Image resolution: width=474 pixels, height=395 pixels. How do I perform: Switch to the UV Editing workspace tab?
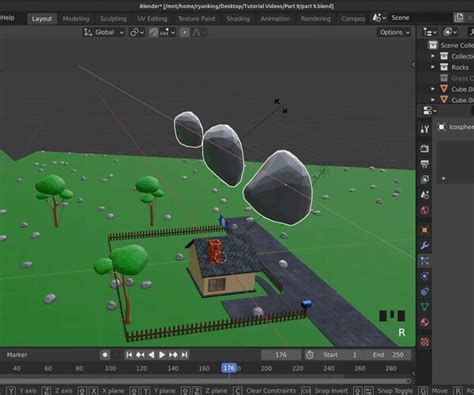[152, 19]
